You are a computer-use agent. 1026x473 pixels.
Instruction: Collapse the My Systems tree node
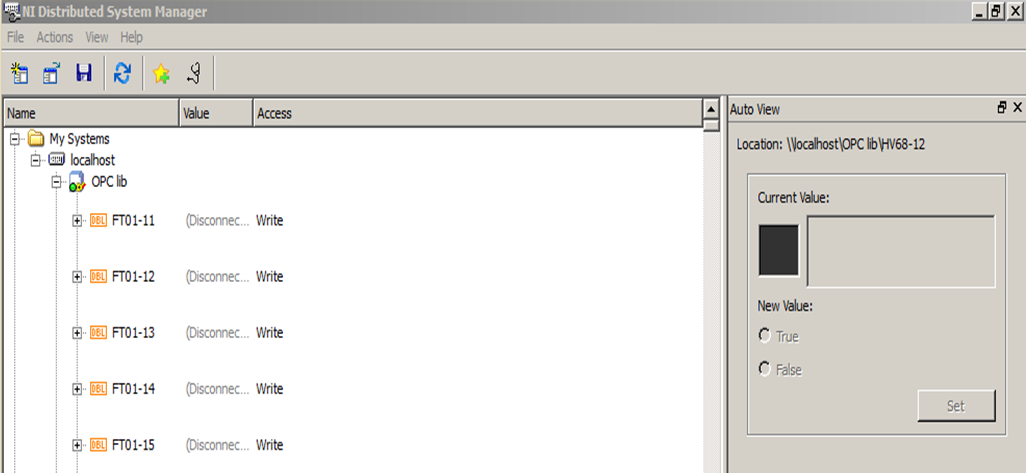click(x=16, y=139)
